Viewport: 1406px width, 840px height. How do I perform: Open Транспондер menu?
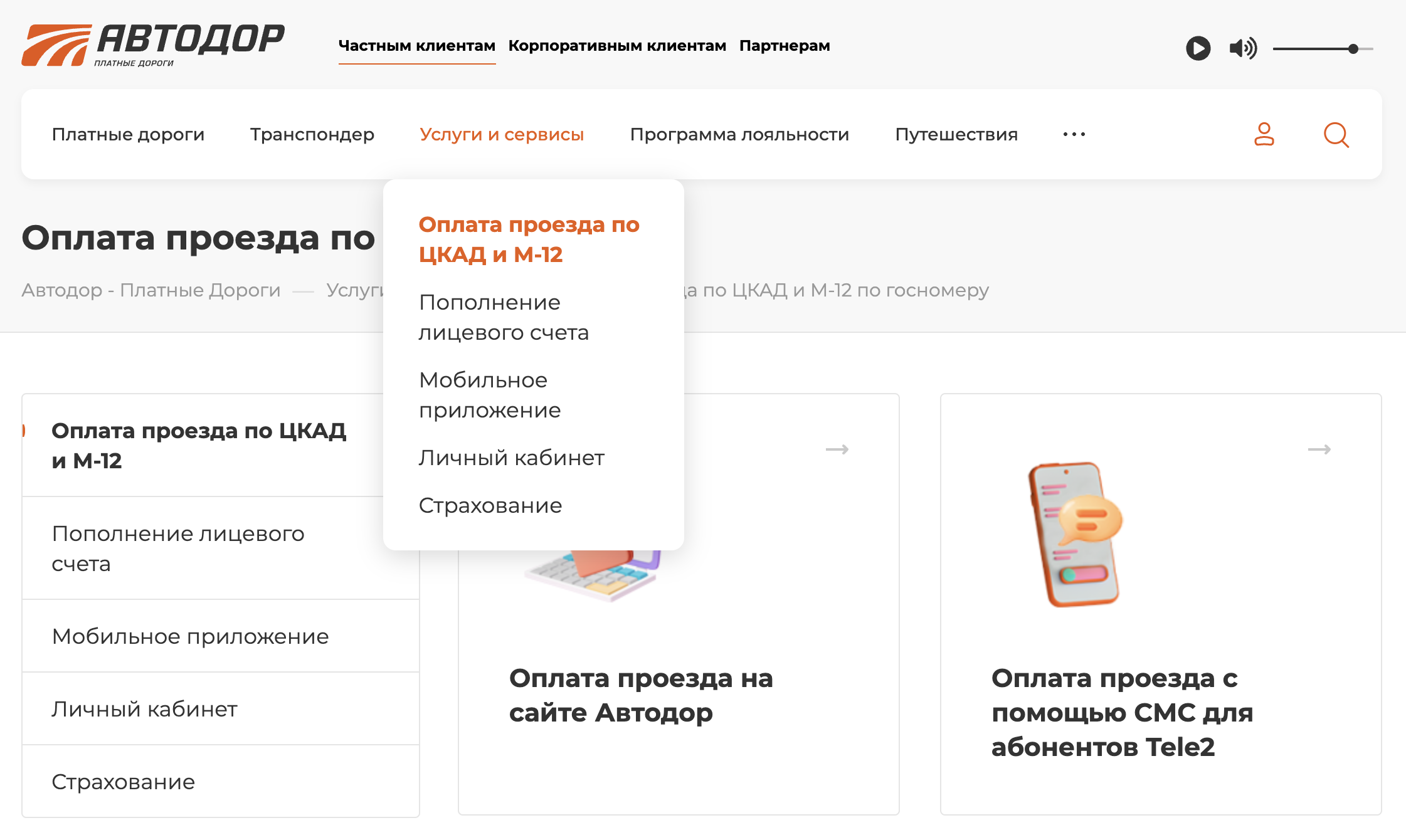point(312,134)
